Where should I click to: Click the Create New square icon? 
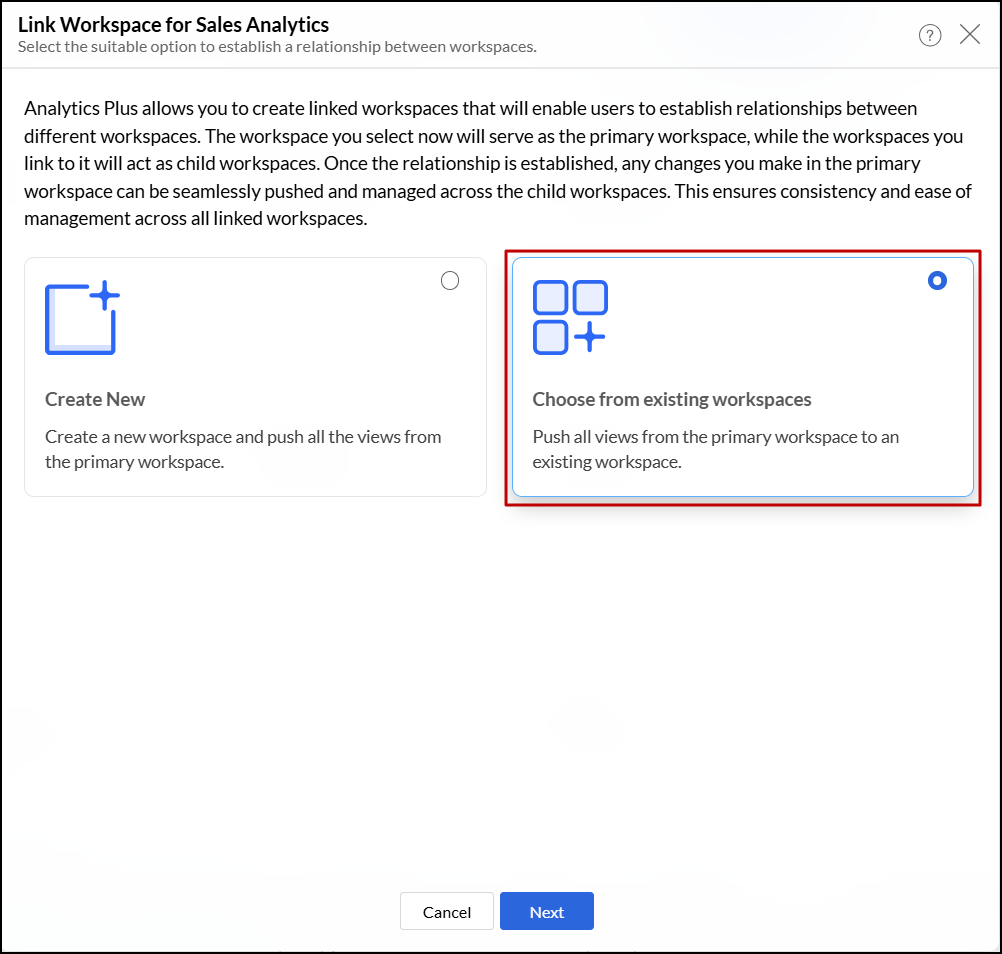pyautogui.click(x=79, y=320)
